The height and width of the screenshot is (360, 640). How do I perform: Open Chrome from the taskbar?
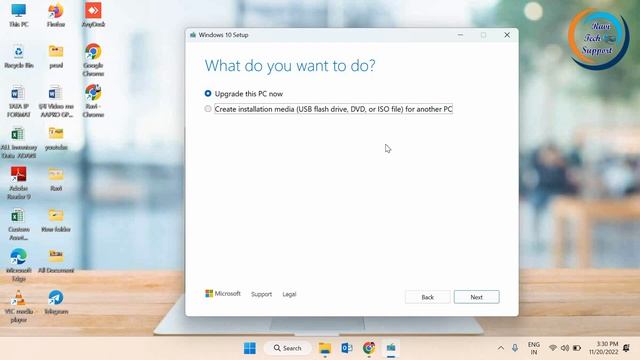[x=369, y=348]
